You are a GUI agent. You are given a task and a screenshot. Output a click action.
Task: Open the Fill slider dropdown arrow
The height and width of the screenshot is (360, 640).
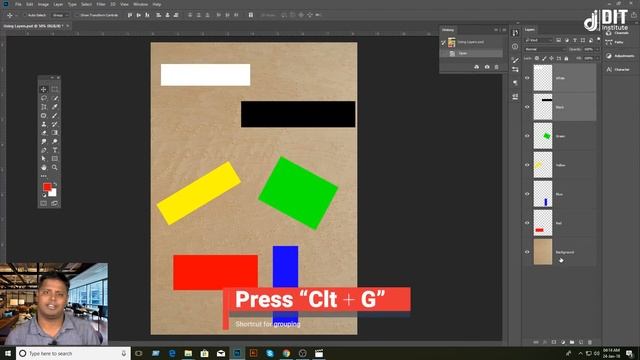[x=597, y=58]
